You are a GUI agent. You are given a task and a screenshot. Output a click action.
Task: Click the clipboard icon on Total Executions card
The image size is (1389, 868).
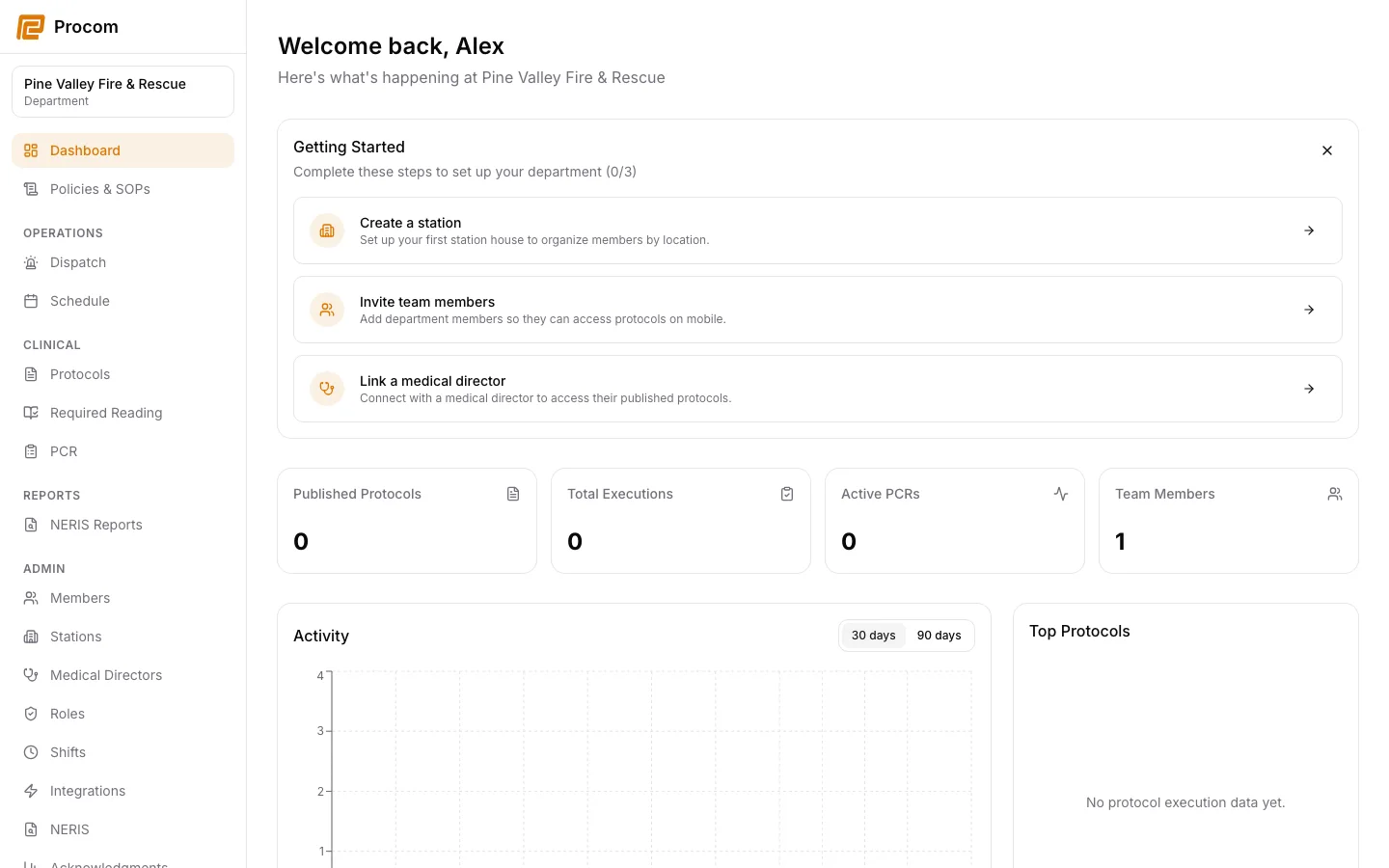point(787,494)
